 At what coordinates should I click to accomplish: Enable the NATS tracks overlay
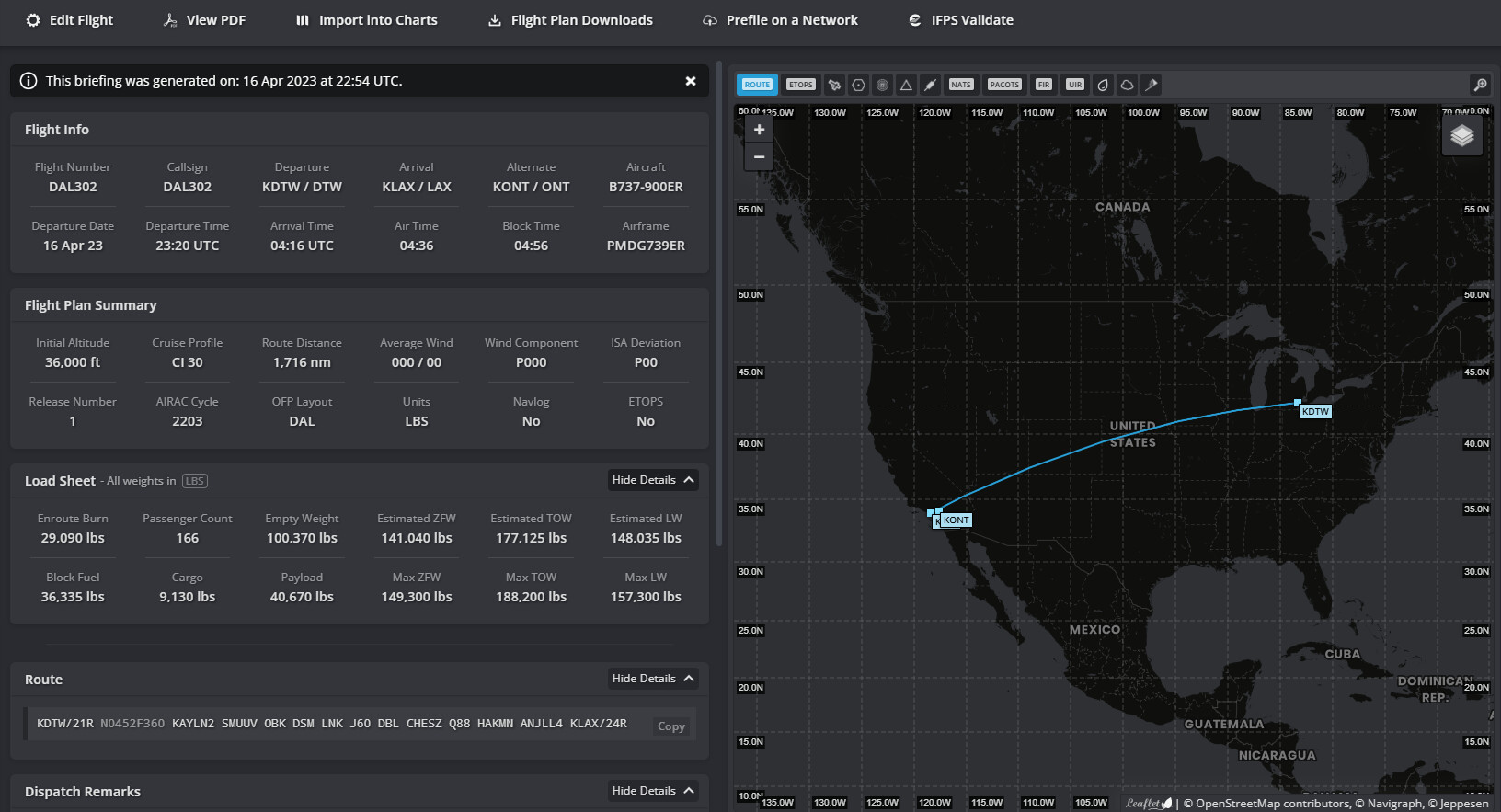click(x=960, y=85)
